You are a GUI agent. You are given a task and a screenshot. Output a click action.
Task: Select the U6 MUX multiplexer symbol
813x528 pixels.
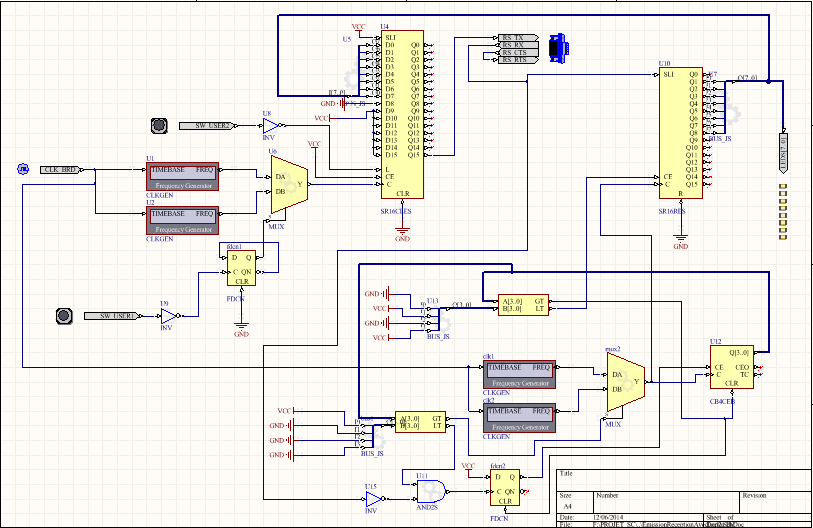[289, 184]
